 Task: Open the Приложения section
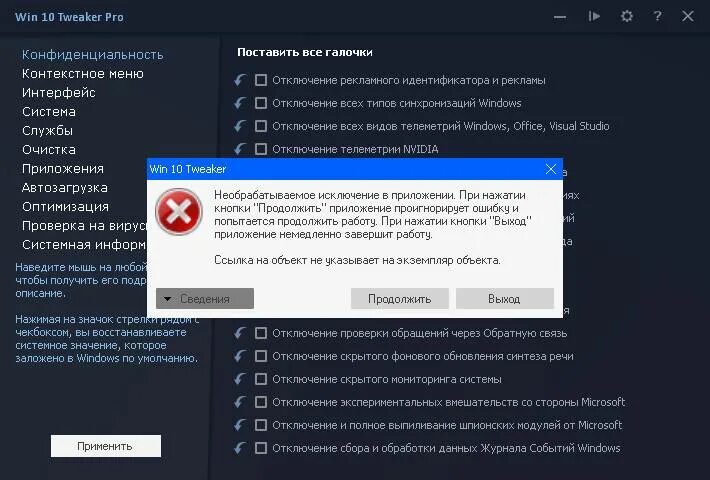tap(63, 169)
